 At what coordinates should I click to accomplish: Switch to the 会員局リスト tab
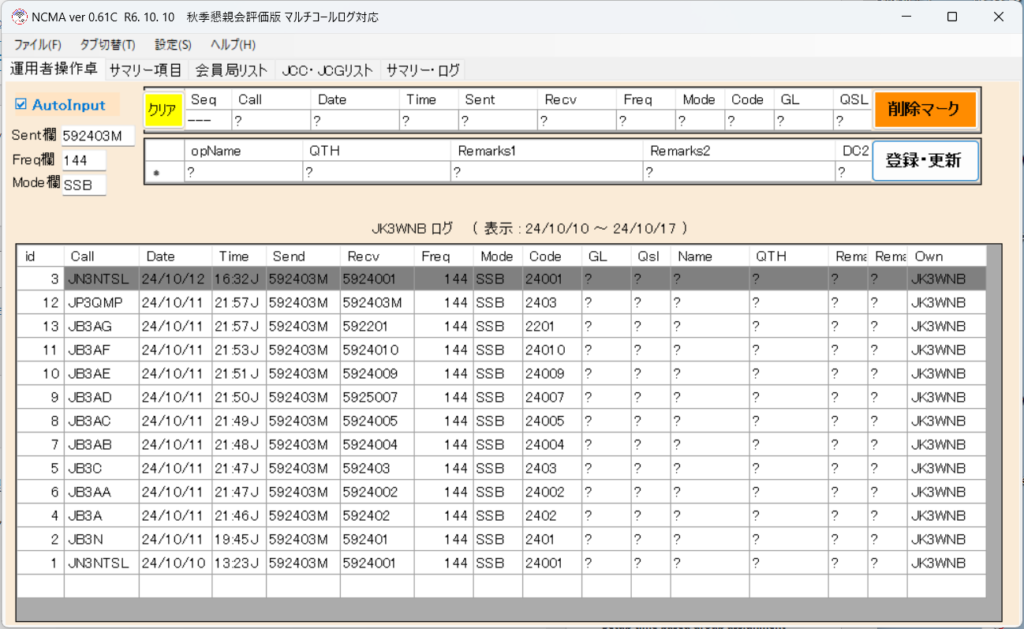pyautogui.click(x=231, y=70)
